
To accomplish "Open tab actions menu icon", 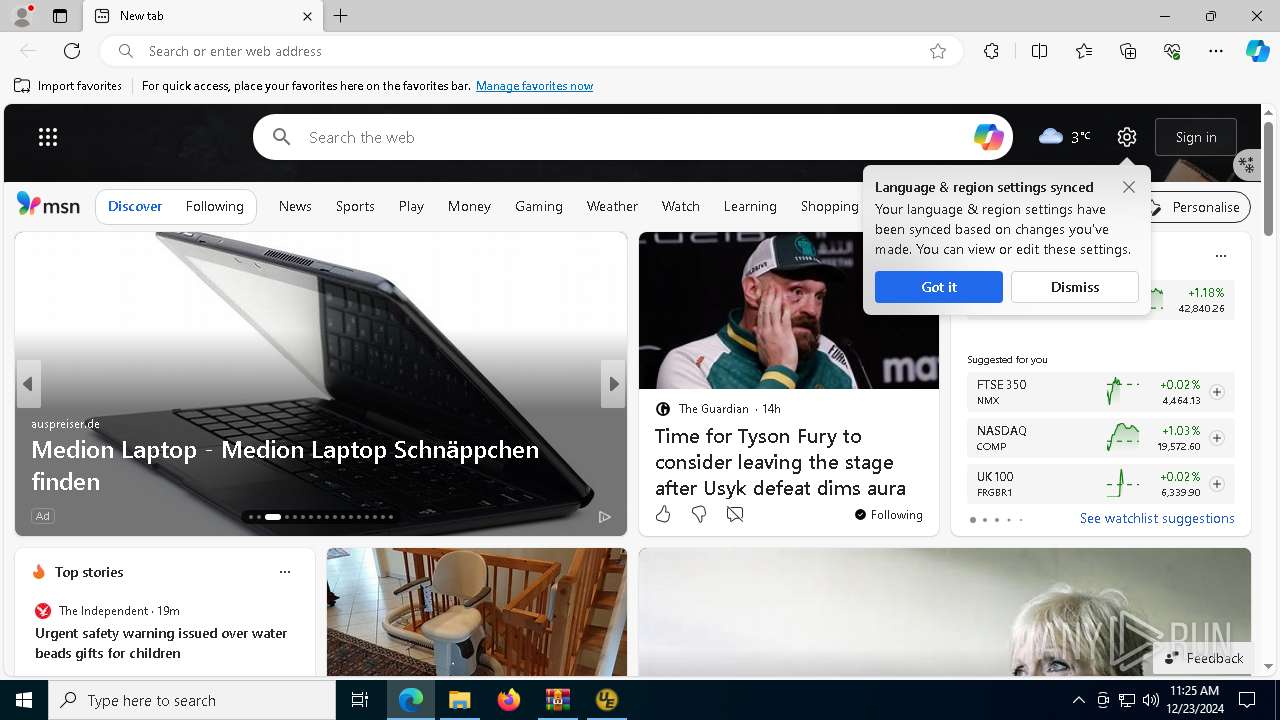I will [x=60, y=16].
